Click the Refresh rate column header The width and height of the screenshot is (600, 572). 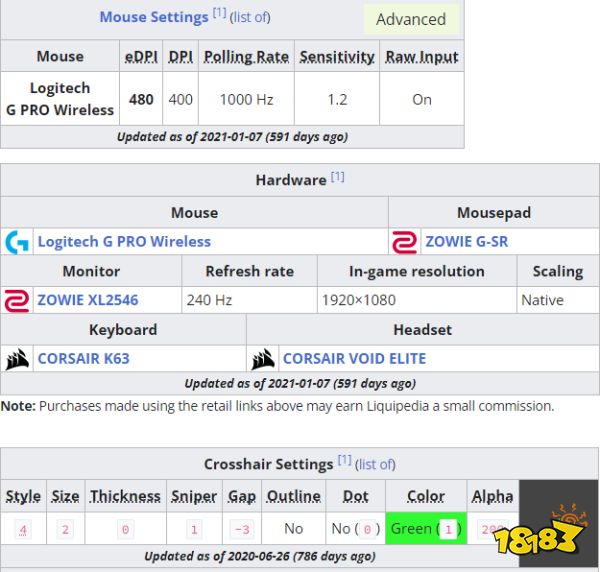tap(249, 271)
